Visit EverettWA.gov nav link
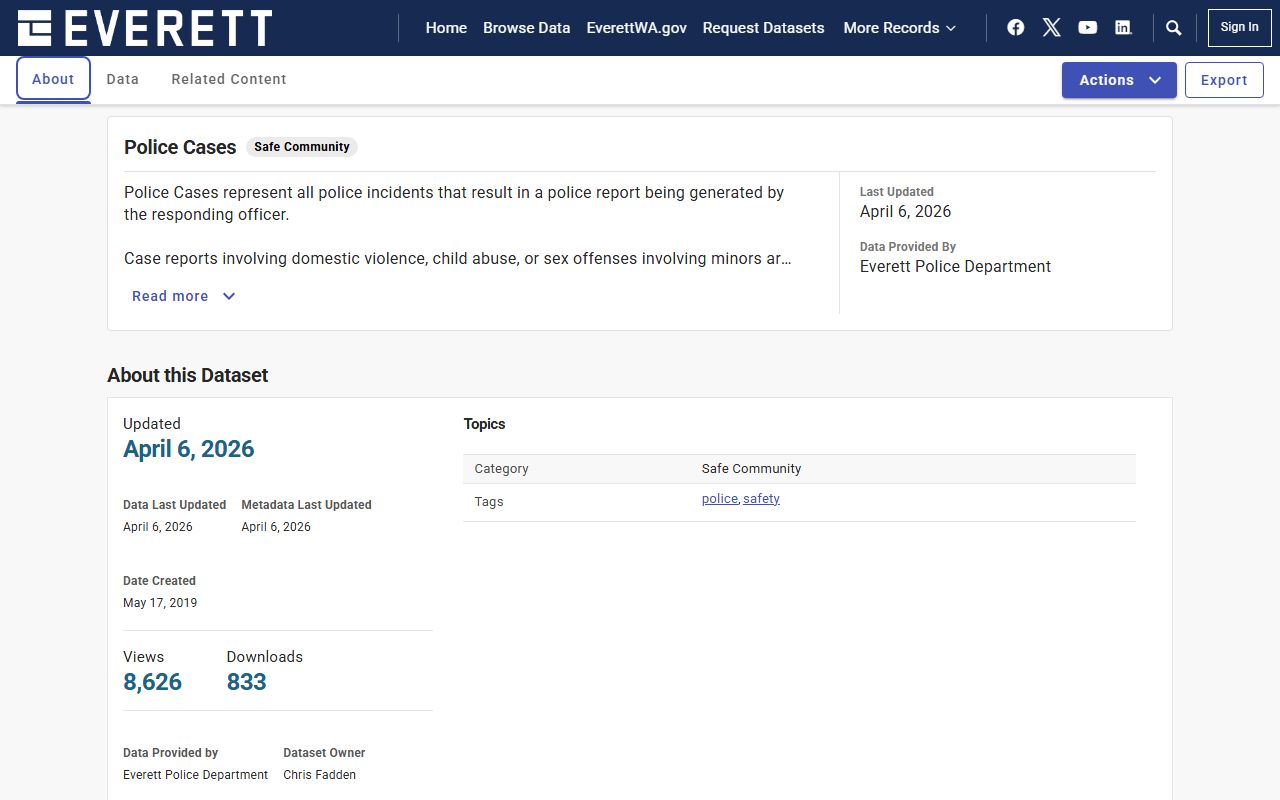The height and width of the screenshot is (800, 1280). point(636,28)
